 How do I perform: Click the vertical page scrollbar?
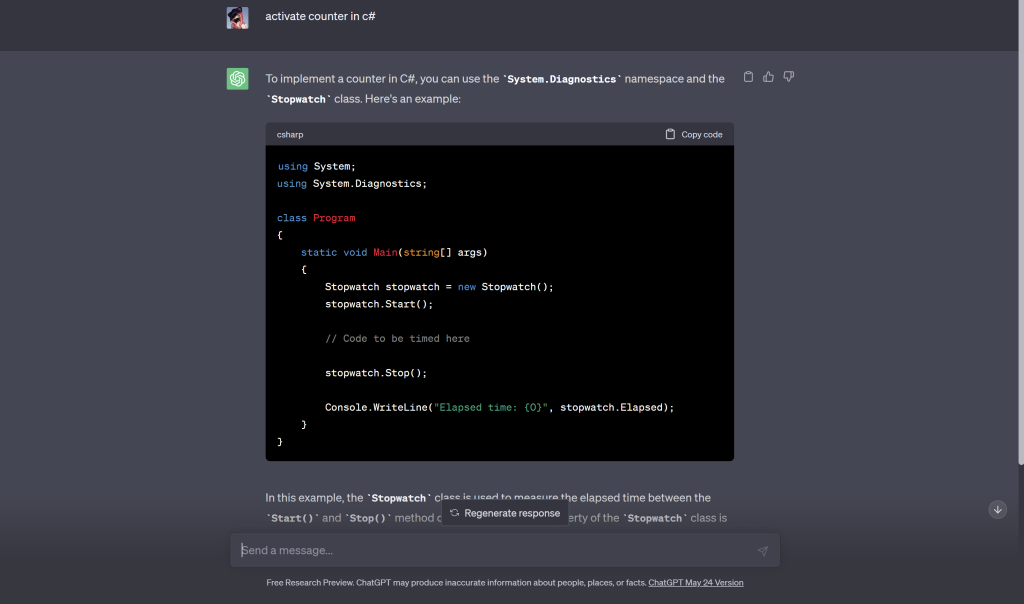1021,232
